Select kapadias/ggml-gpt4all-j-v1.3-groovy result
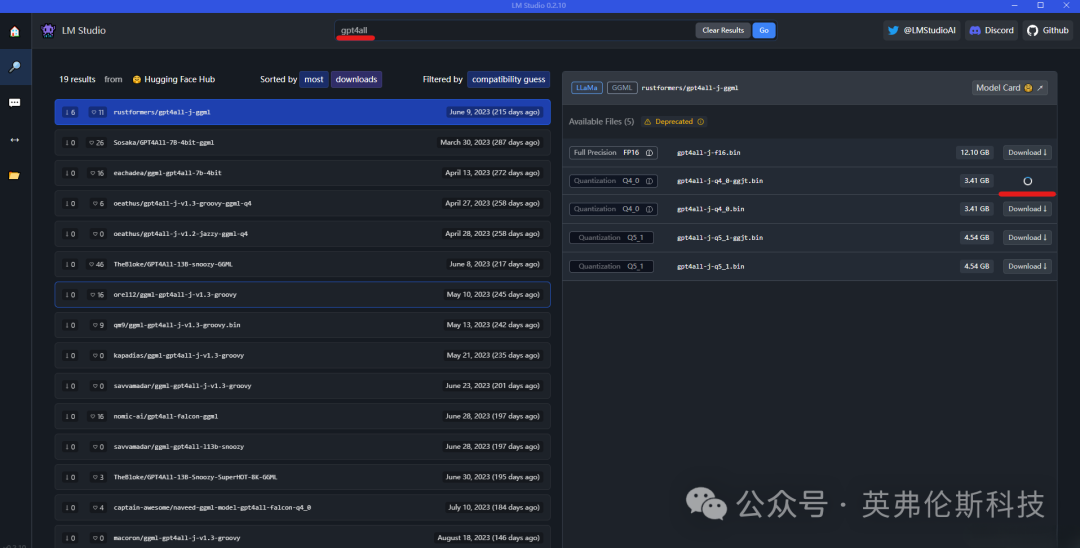1080x548 pixels. pos(302,355)
